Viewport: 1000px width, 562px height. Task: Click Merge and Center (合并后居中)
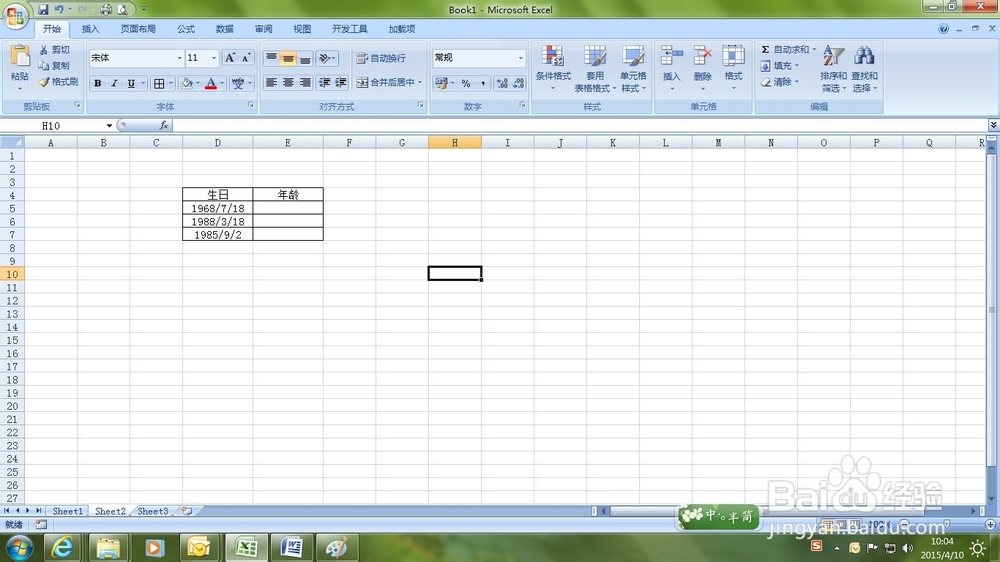coord(389,82)
